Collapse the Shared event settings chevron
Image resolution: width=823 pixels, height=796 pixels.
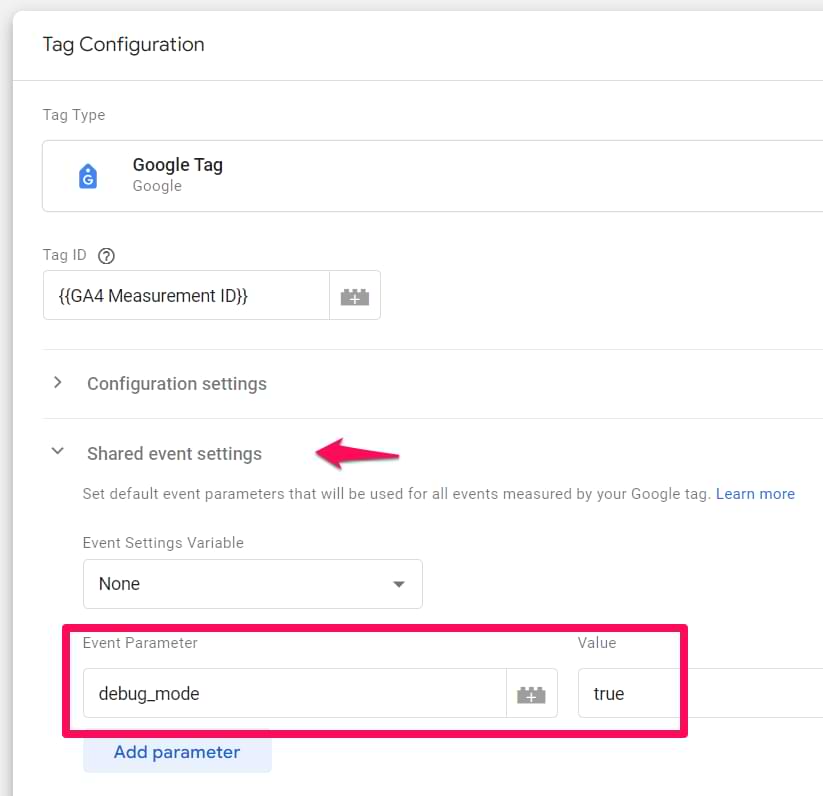pos(58,452)
